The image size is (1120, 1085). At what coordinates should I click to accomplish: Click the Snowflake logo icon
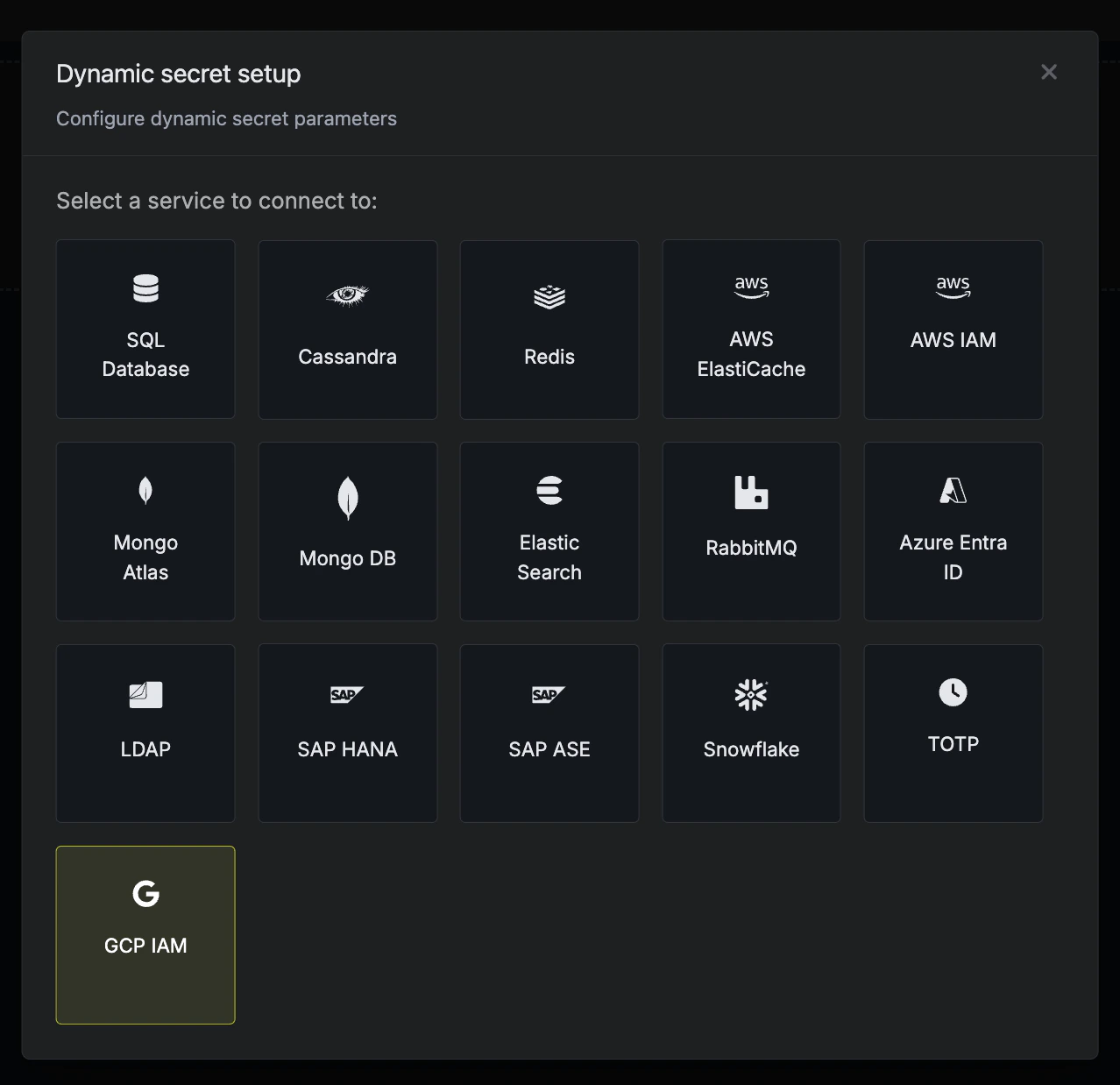coord(751,695)
